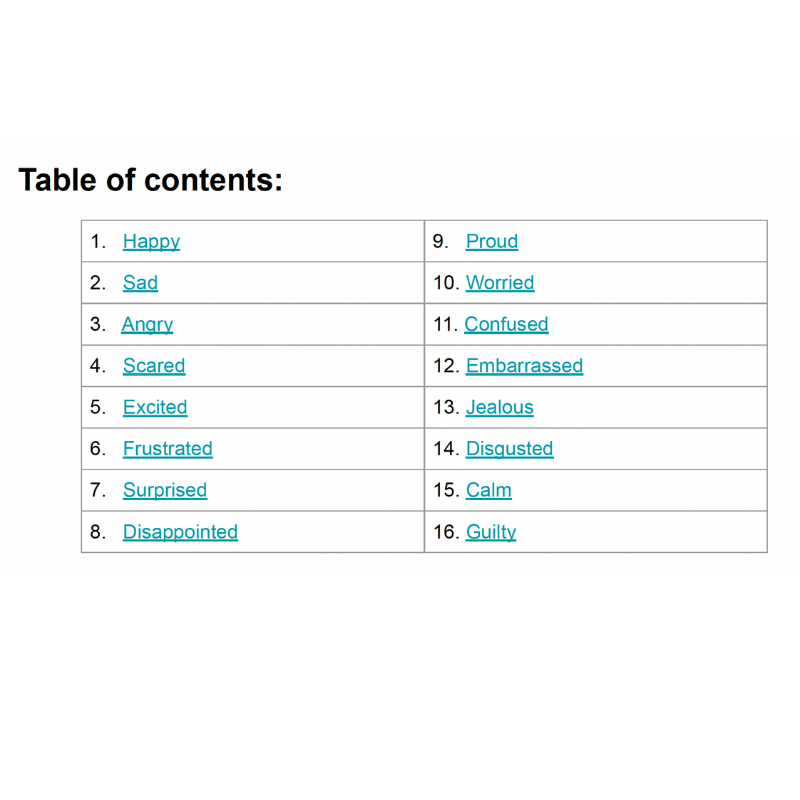The width and height of the screenshot is (800, 800).
Task: Open the Jealous link
Action: click(500, 407)
